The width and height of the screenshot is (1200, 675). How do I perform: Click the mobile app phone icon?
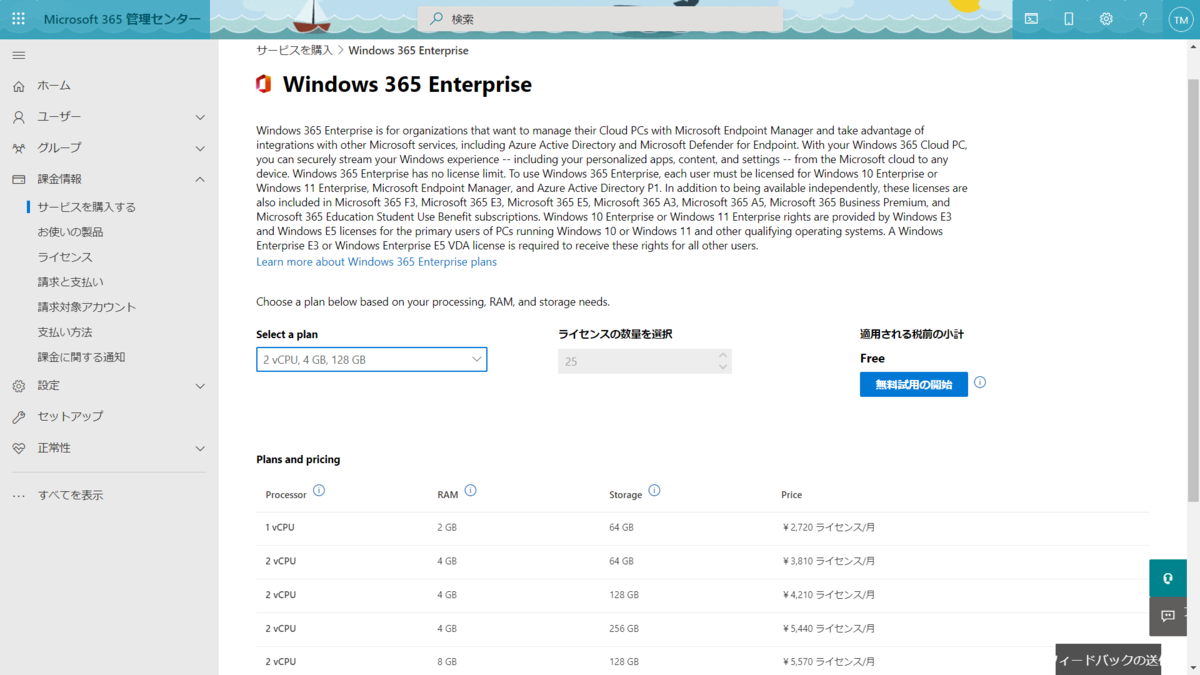(1068, 19)
